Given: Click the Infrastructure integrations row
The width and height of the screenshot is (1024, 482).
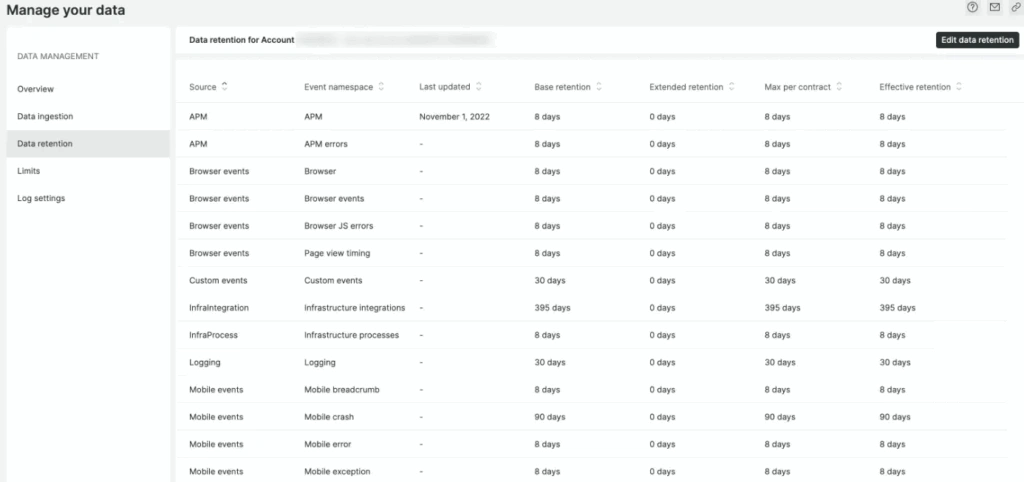Looking at the screenshot, I should point(351,308).
